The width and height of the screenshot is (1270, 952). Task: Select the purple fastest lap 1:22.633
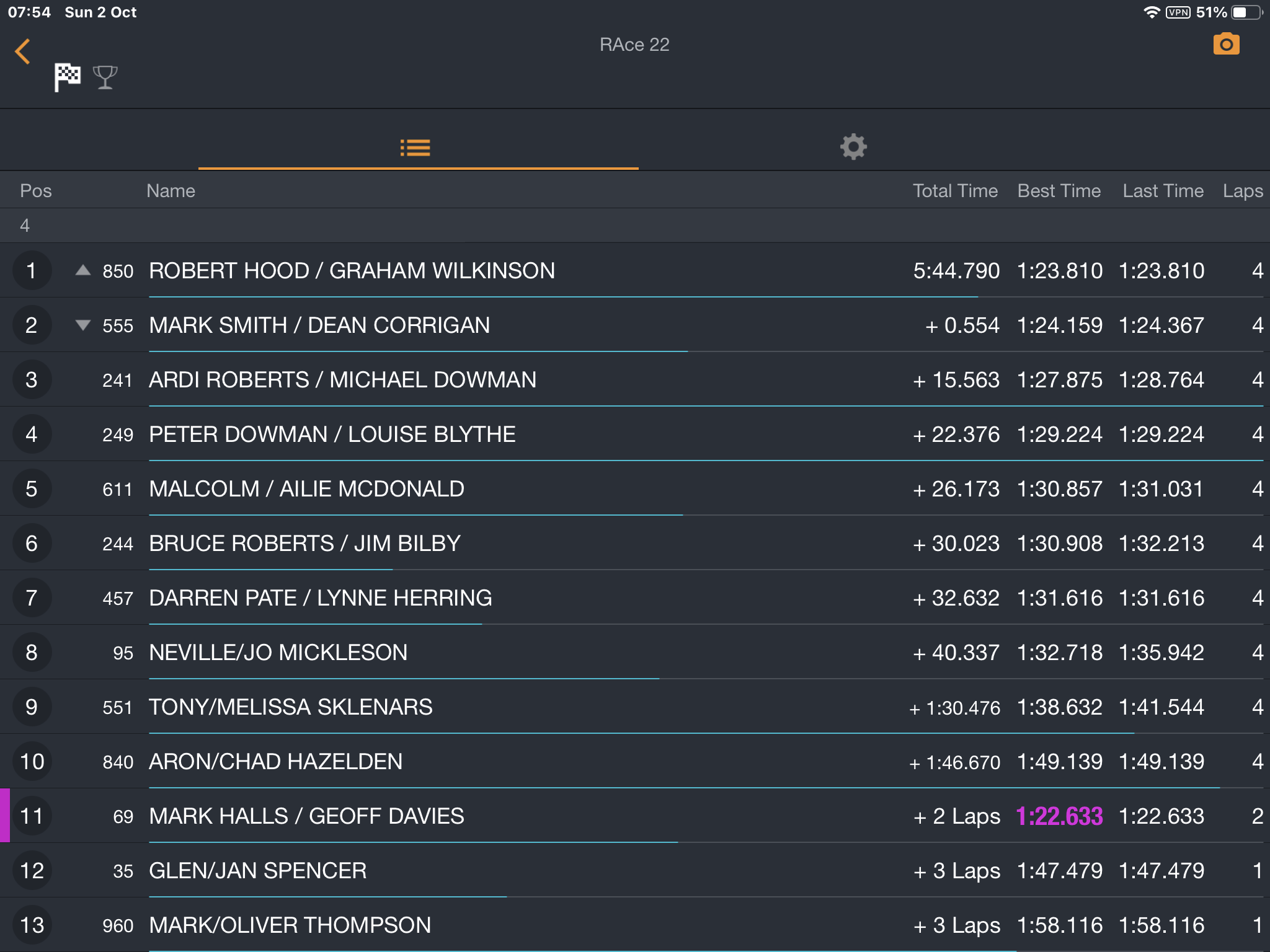tap(1059, 816)
